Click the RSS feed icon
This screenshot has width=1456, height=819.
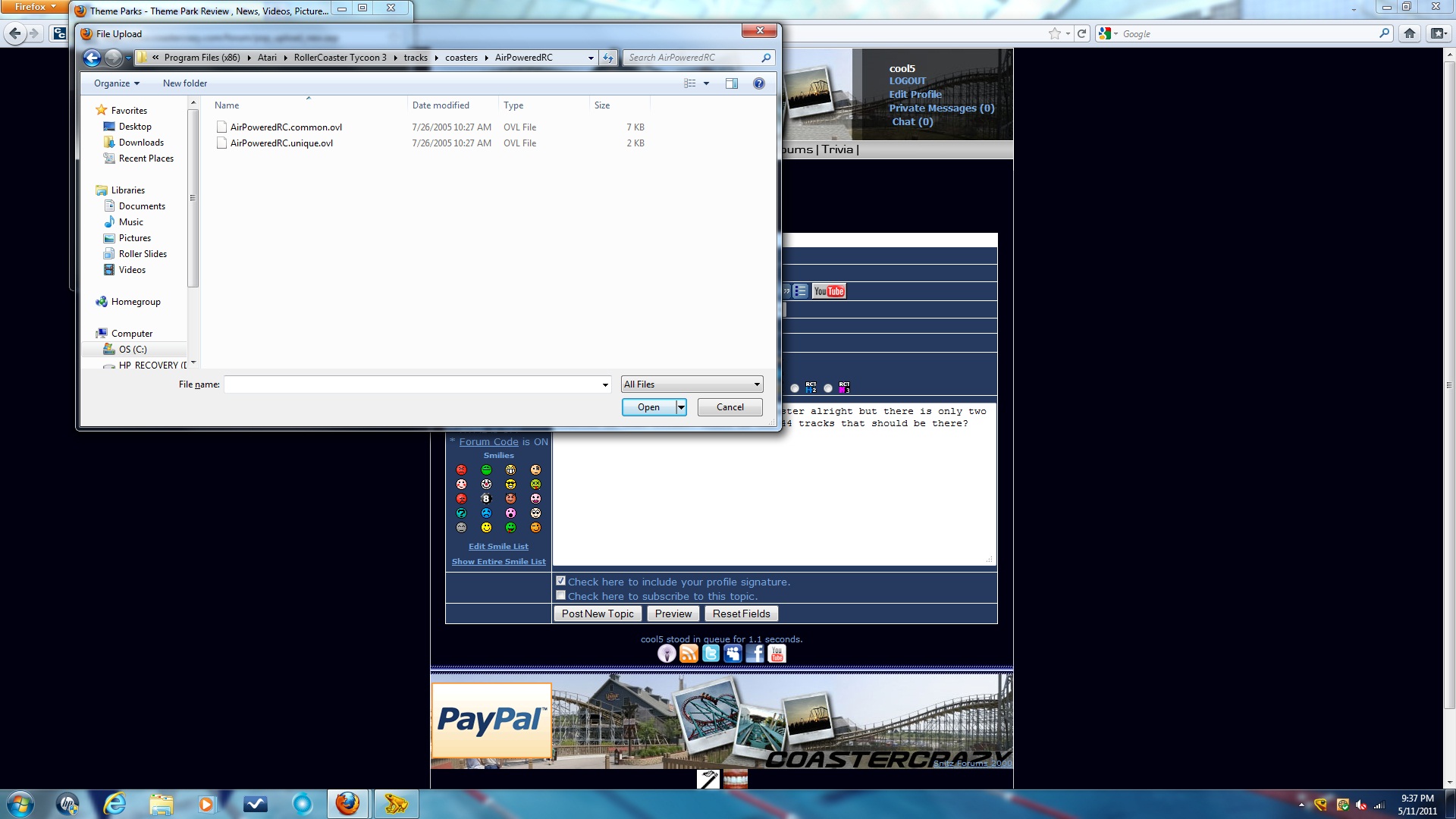pos(689,654)
